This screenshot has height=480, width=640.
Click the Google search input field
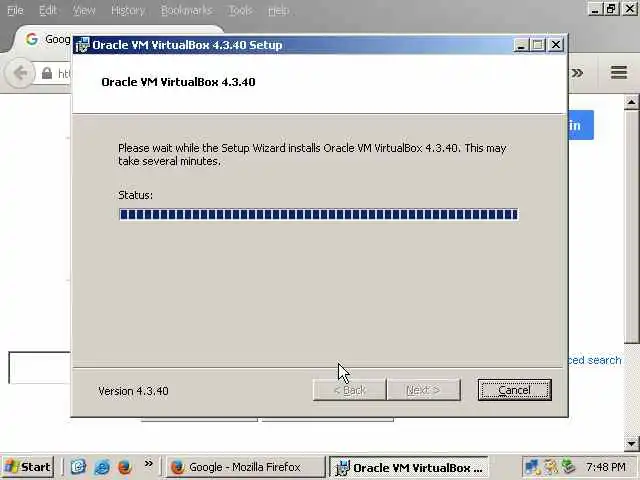(x=40, y=367)
